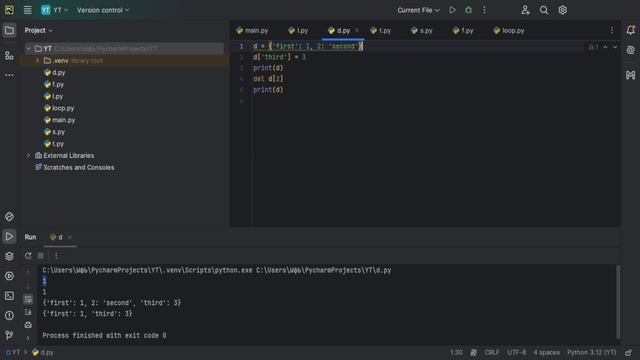Show more tool windows ellipsis
Screen dimensions: 640x360
[x=9, y=75]
